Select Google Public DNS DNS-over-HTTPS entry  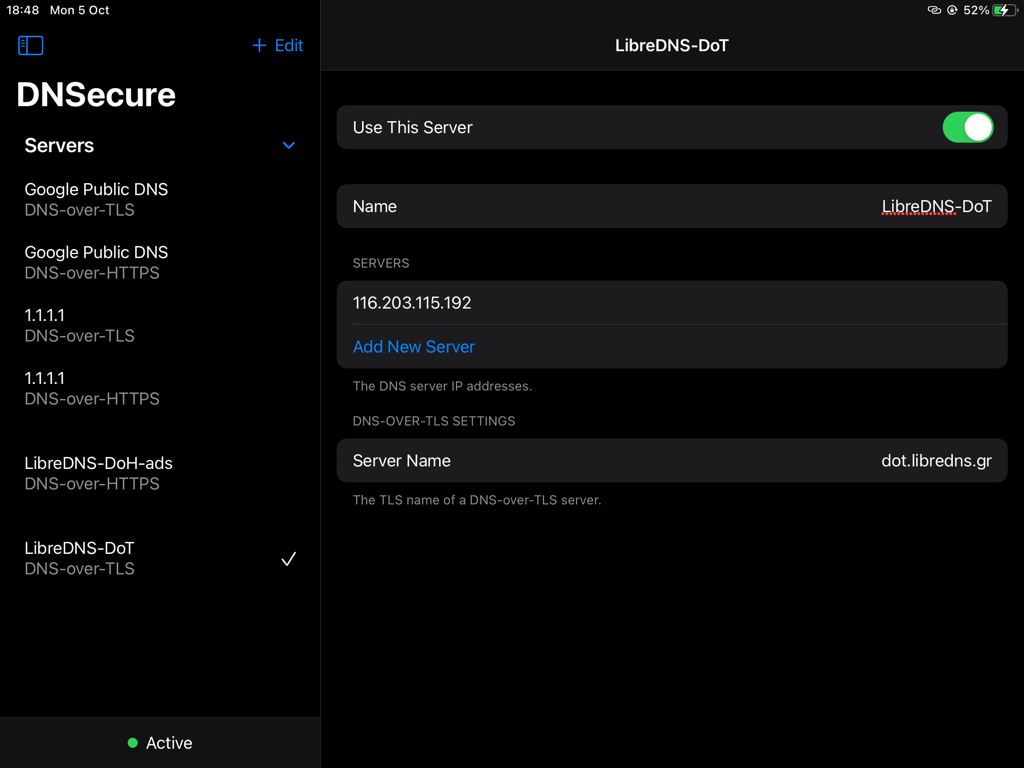click(96, 262)
